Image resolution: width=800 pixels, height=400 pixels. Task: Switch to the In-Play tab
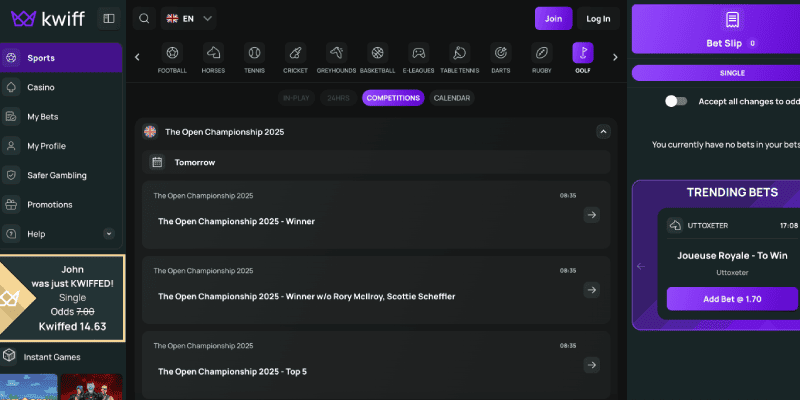(296, 98)
